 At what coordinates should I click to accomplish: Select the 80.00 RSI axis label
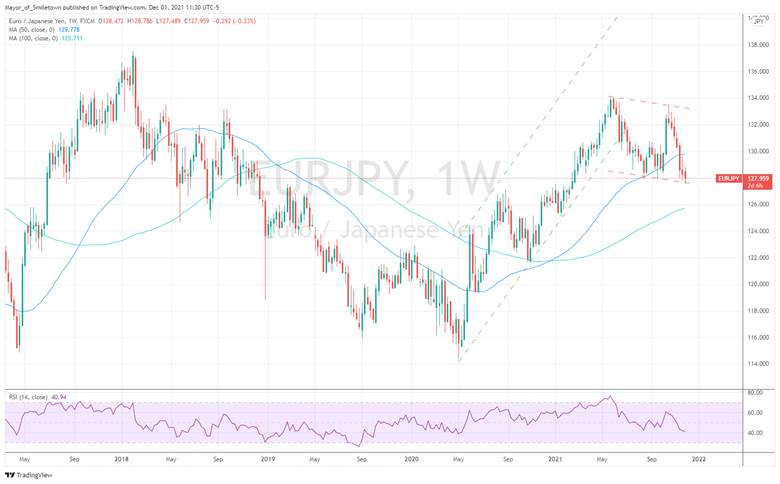(x=755, y=392)
